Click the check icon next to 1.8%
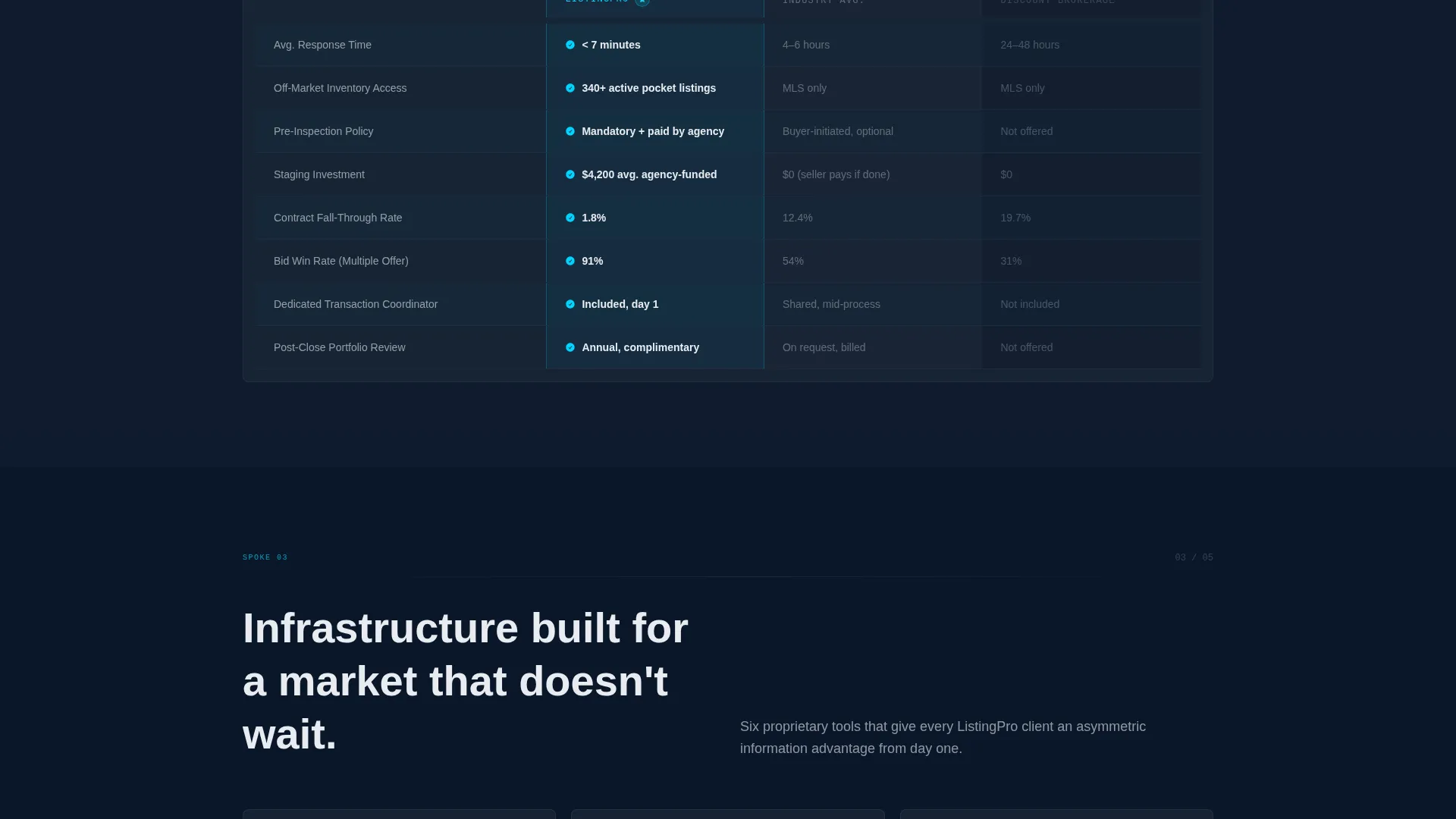The height and width of the screenshot is (819, 1456). pos(570,218)
